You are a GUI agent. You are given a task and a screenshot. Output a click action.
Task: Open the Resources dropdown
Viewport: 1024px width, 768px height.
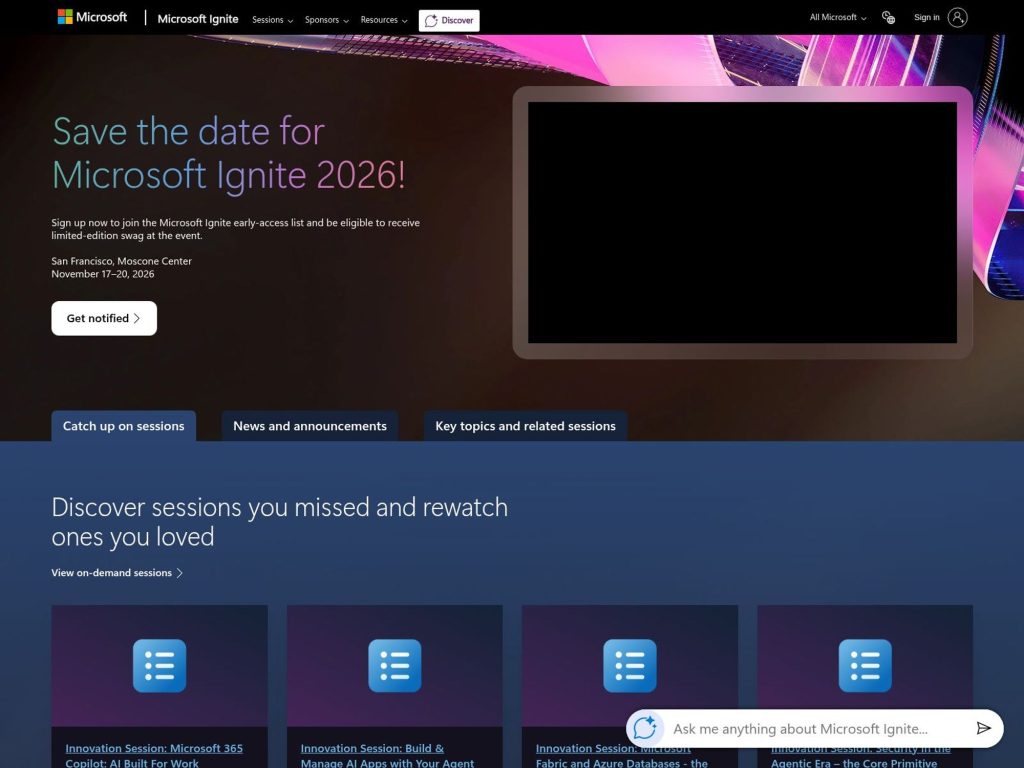pos(382,19)
